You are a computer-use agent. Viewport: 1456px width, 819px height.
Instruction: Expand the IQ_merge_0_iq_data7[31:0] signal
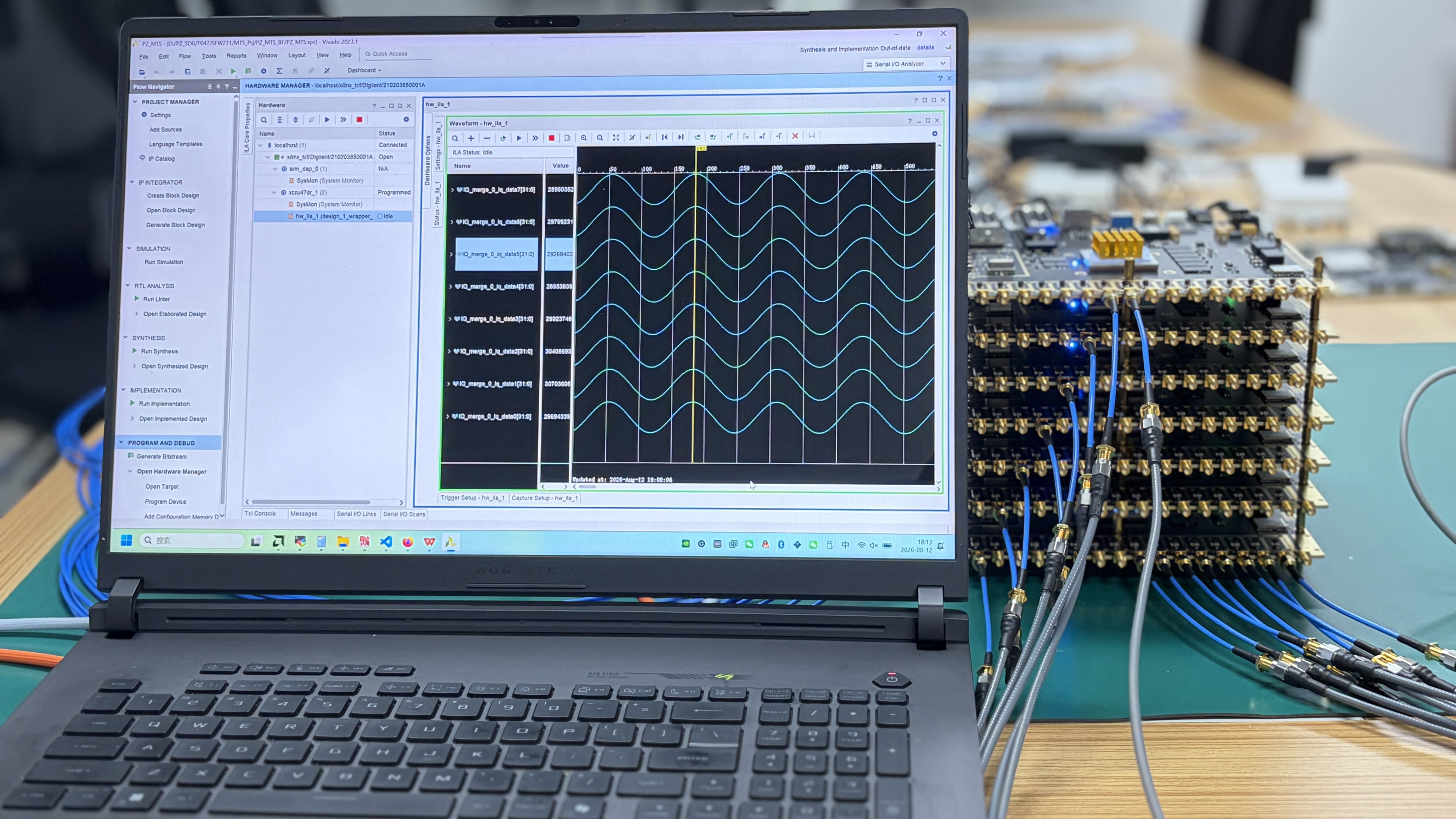[x=452, y=190]
